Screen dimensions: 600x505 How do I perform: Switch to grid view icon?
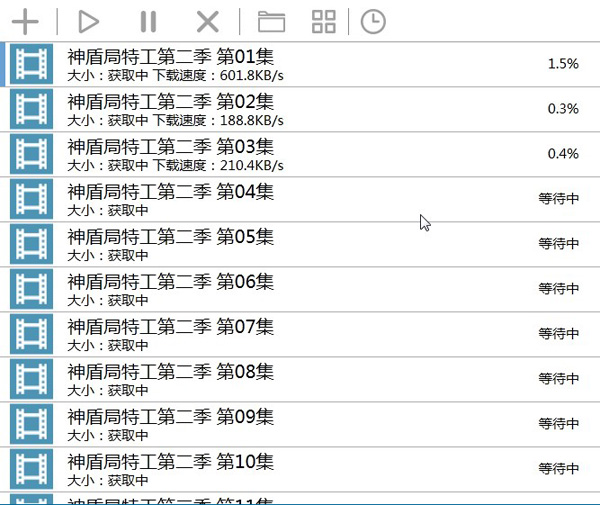(x=324, y=22)
